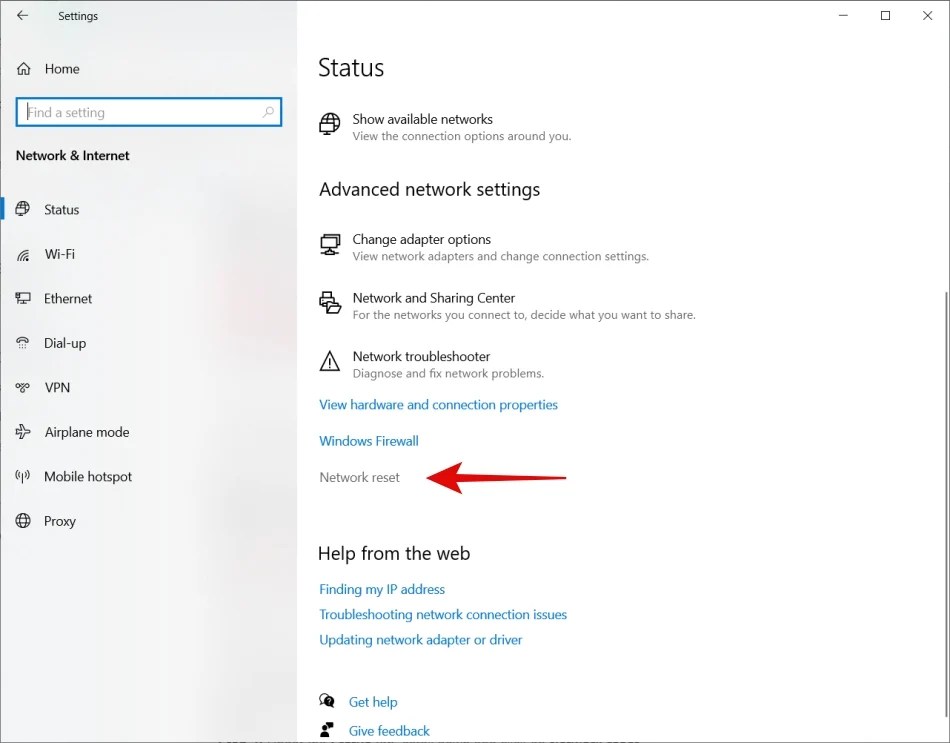The width and height of the screenshot is (950, 743).
Task: Click the Network and Sharing Center icon
Action: pyautogui.click(x=330, y=305)
